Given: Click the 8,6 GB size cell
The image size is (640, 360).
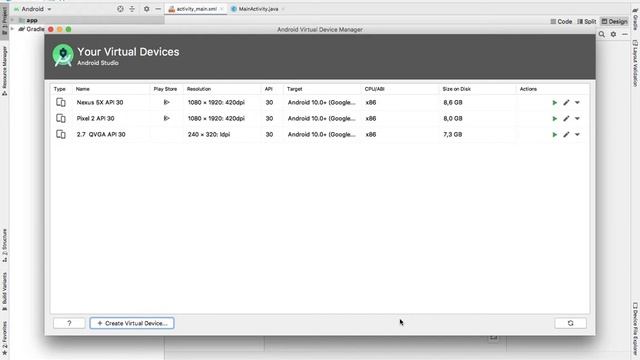Looking at the screenshot, I should point(453,102).
